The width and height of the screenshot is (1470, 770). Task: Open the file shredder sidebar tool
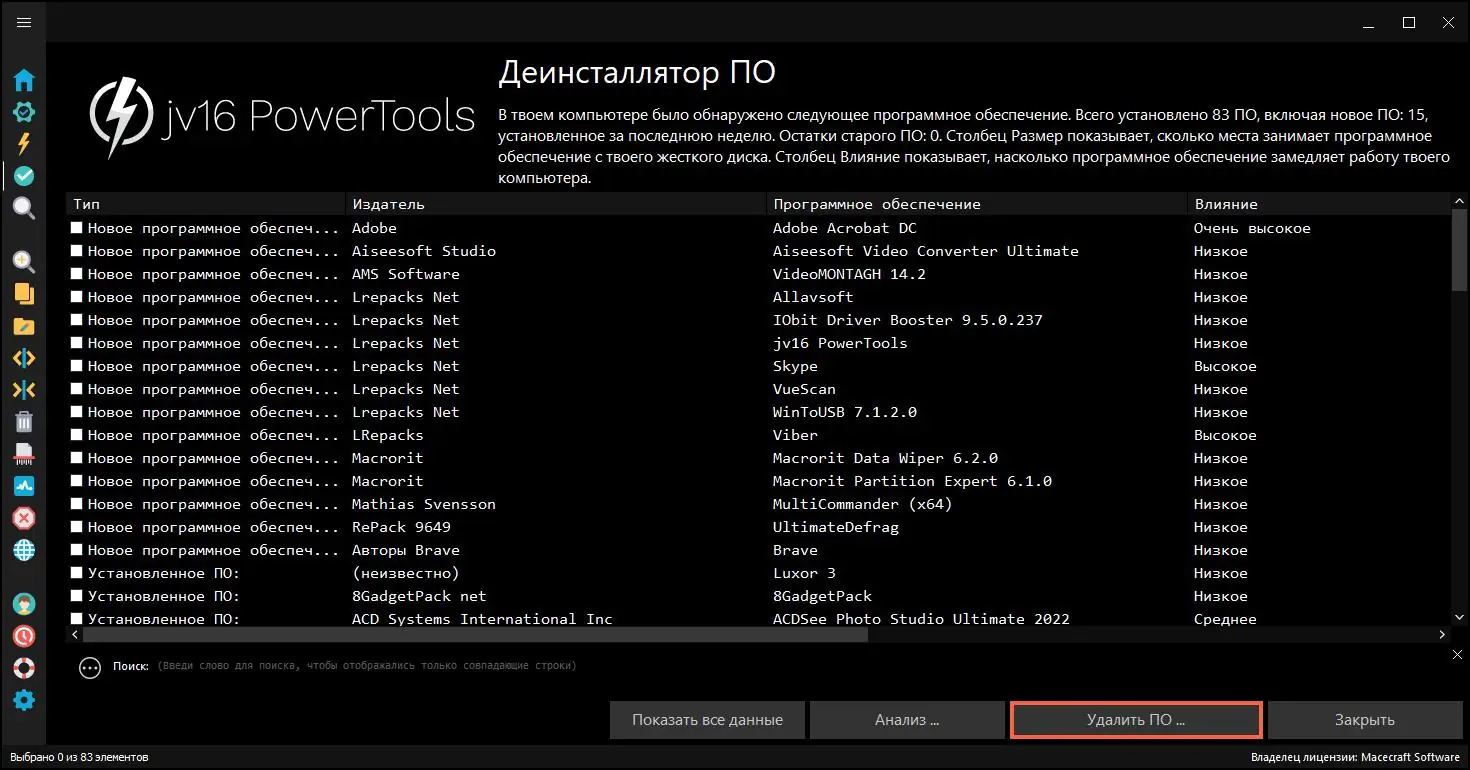pyautogui.click(x=24, y=454)
